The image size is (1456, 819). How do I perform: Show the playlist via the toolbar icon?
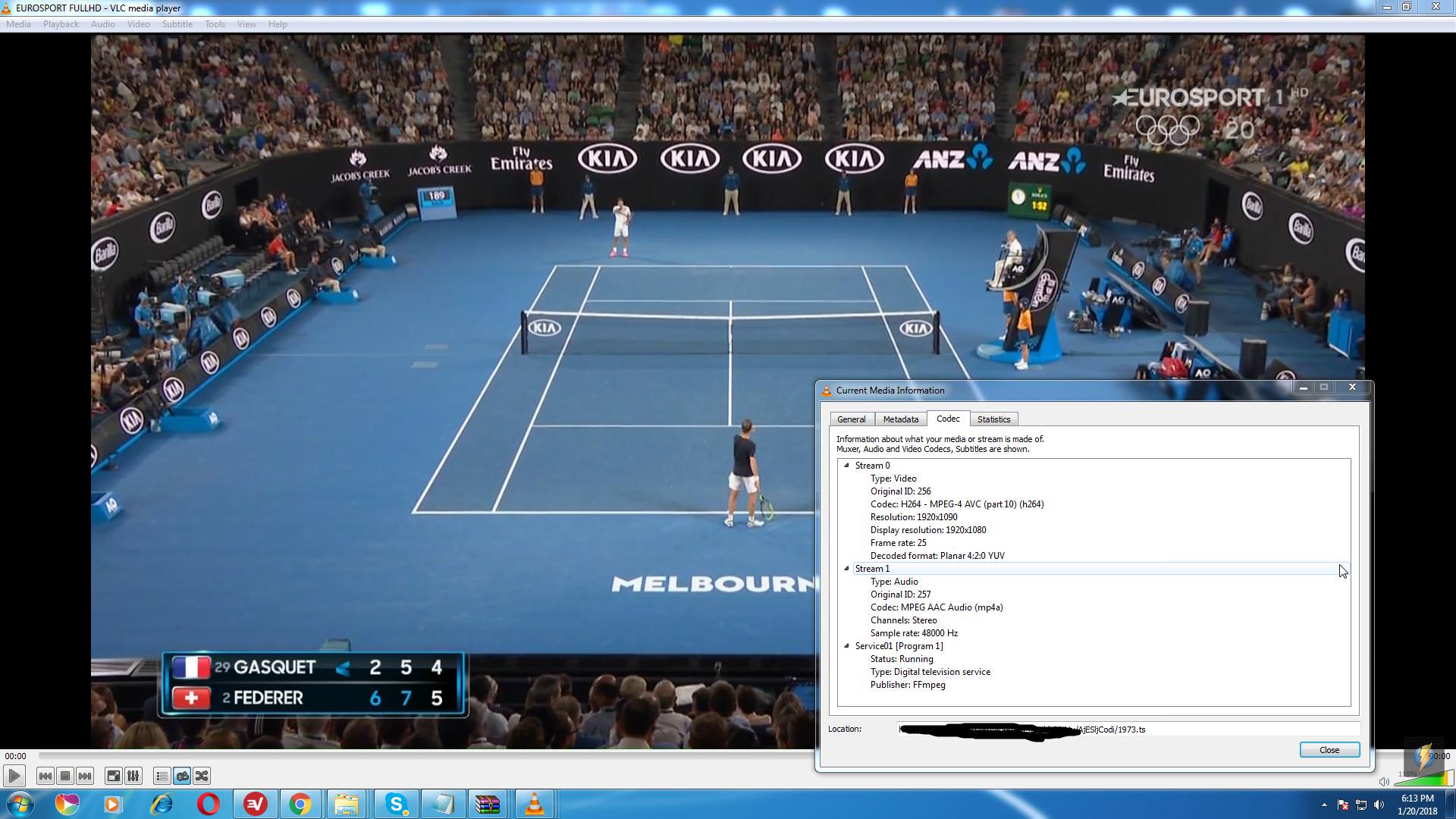click(x=162, y=776)
